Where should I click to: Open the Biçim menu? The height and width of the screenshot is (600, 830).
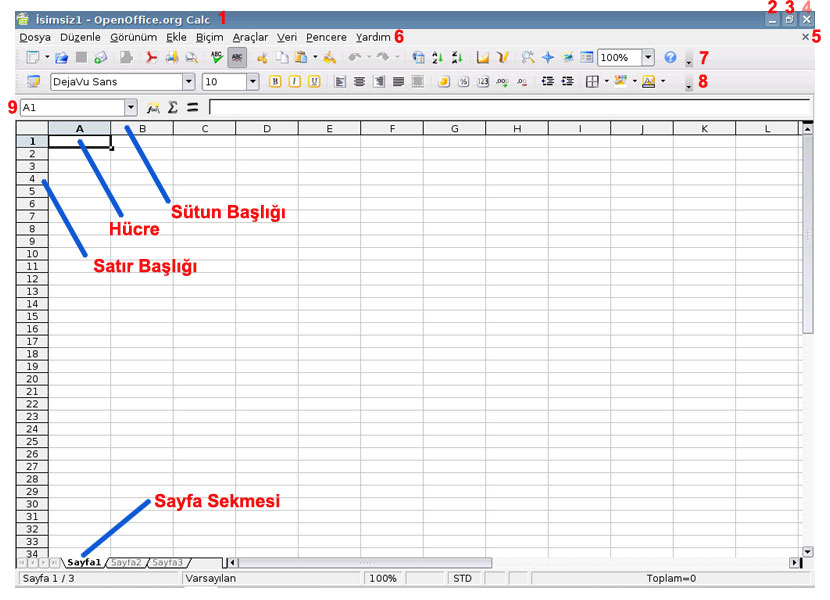pyautogui.click(x=210, y=37)
